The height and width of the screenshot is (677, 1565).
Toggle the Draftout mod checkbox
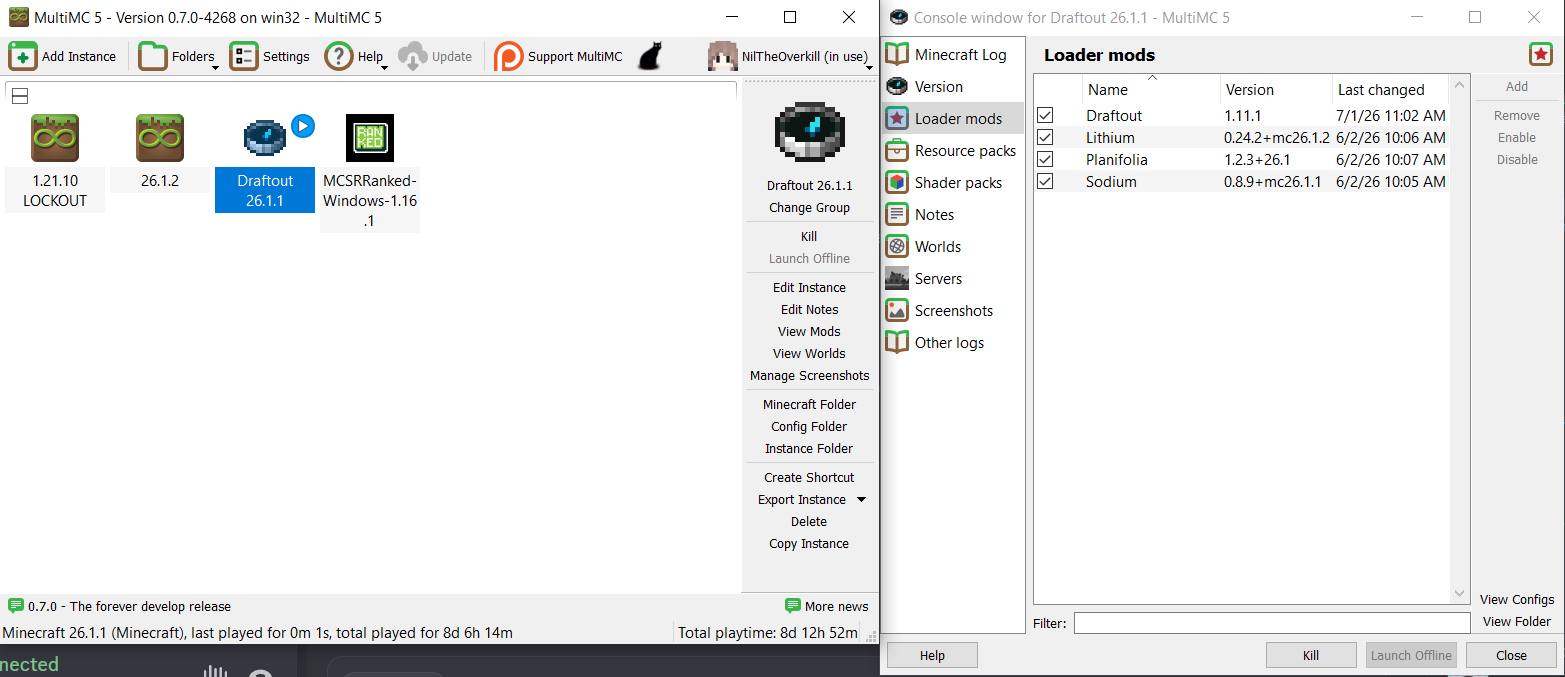click(1045, 116)
